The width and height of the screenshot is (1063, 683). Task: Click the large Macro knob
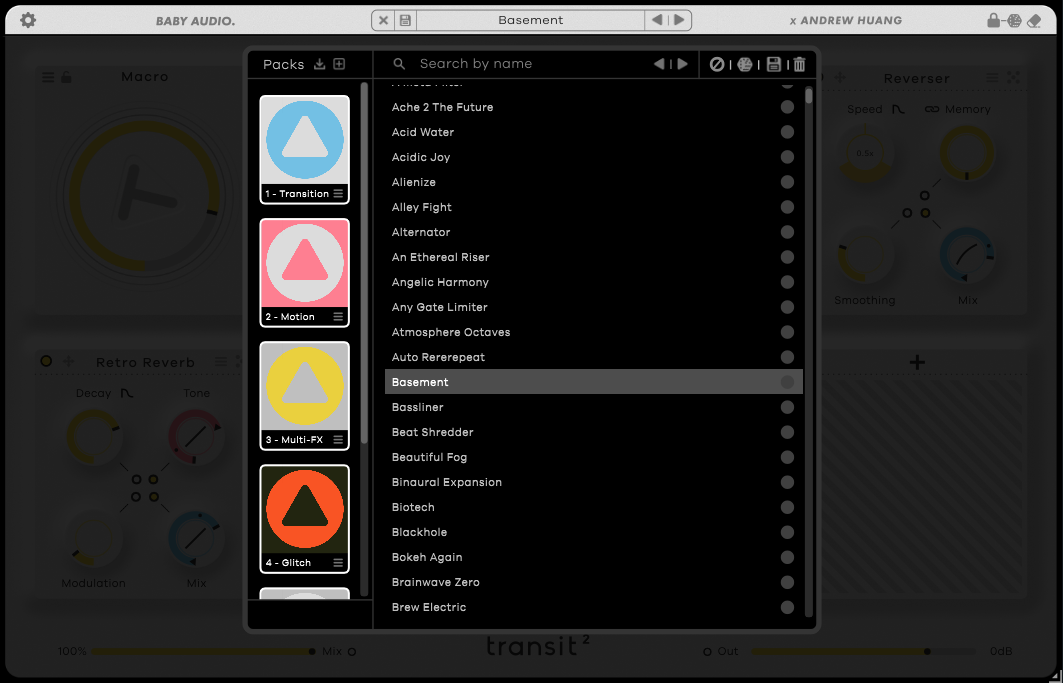coord(145,197)
